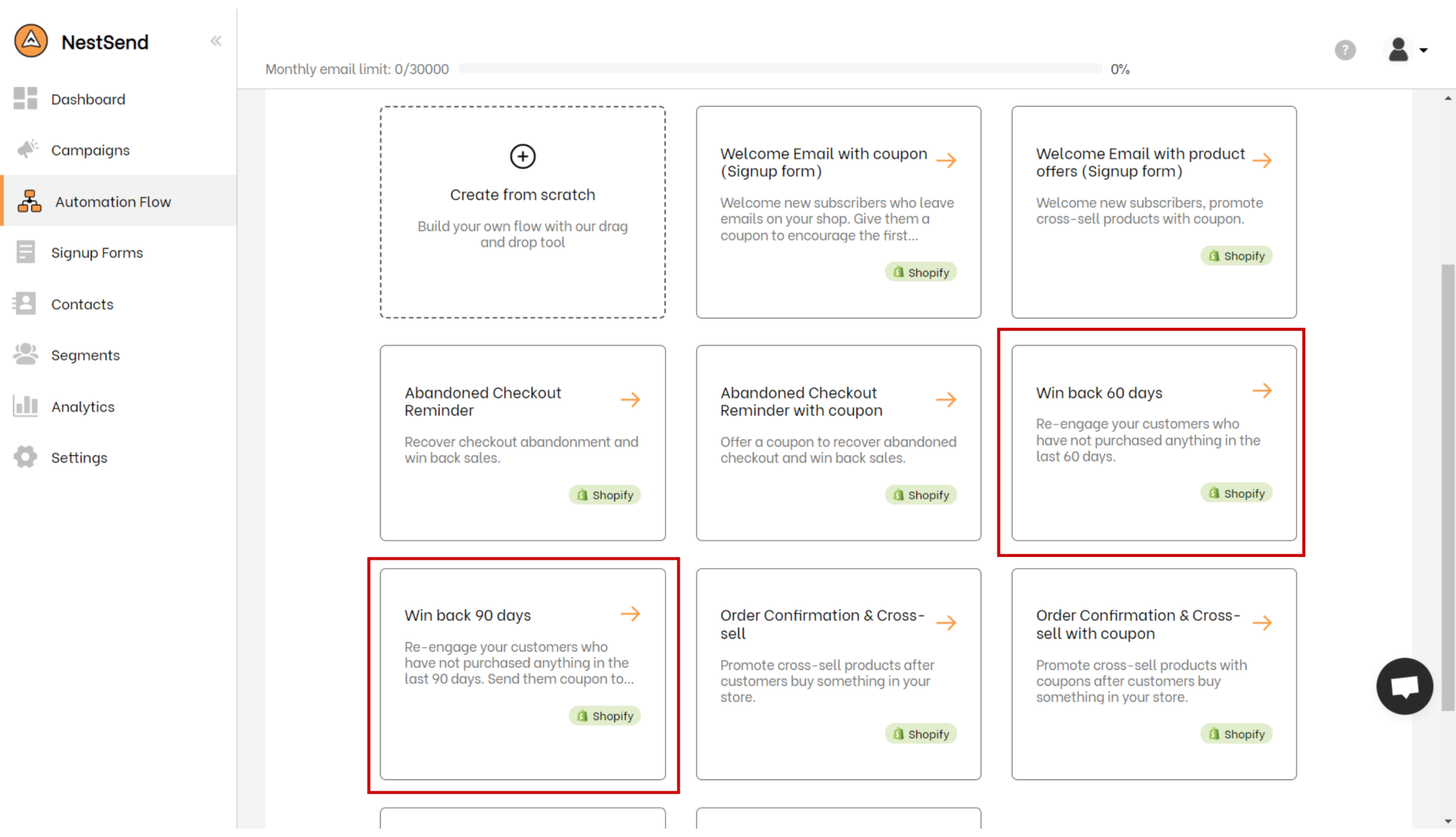Screen dimensions: 1456x837
Task: Click the Segments people icon
Action: click(x=26, y=355)
